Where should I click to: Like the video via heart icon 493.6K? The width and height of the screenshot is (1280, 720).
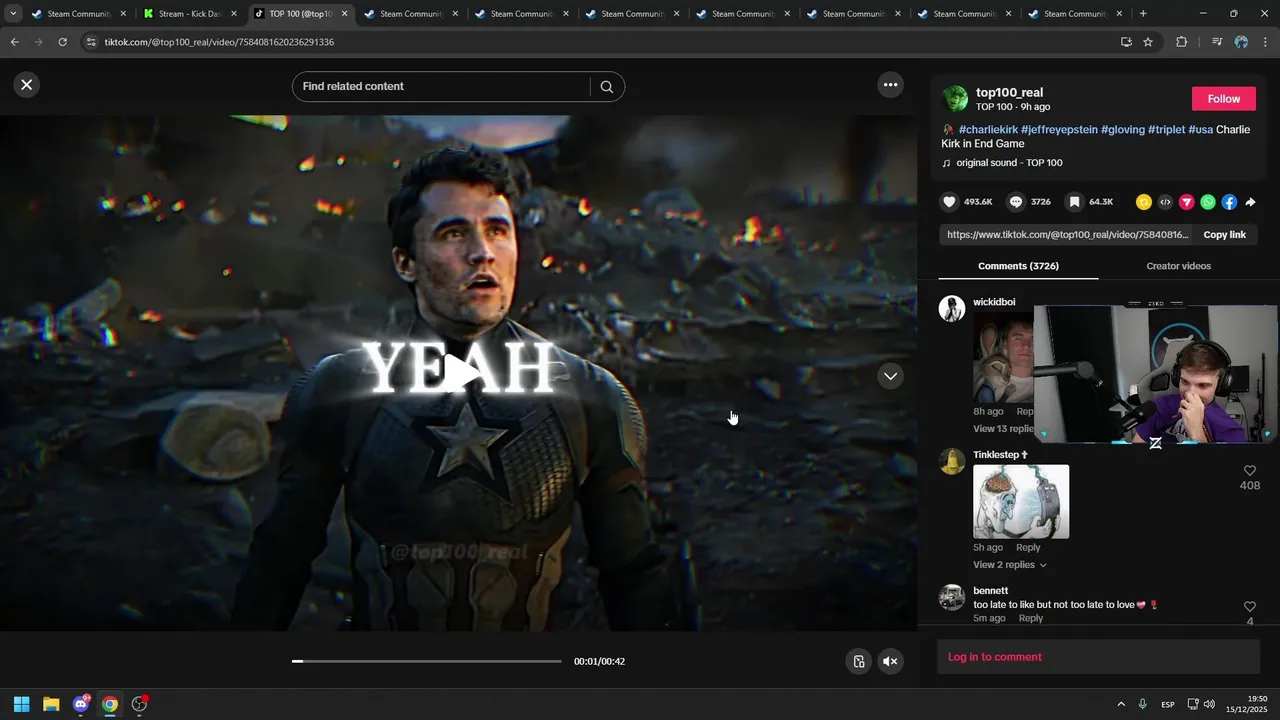tap(949, 202)
